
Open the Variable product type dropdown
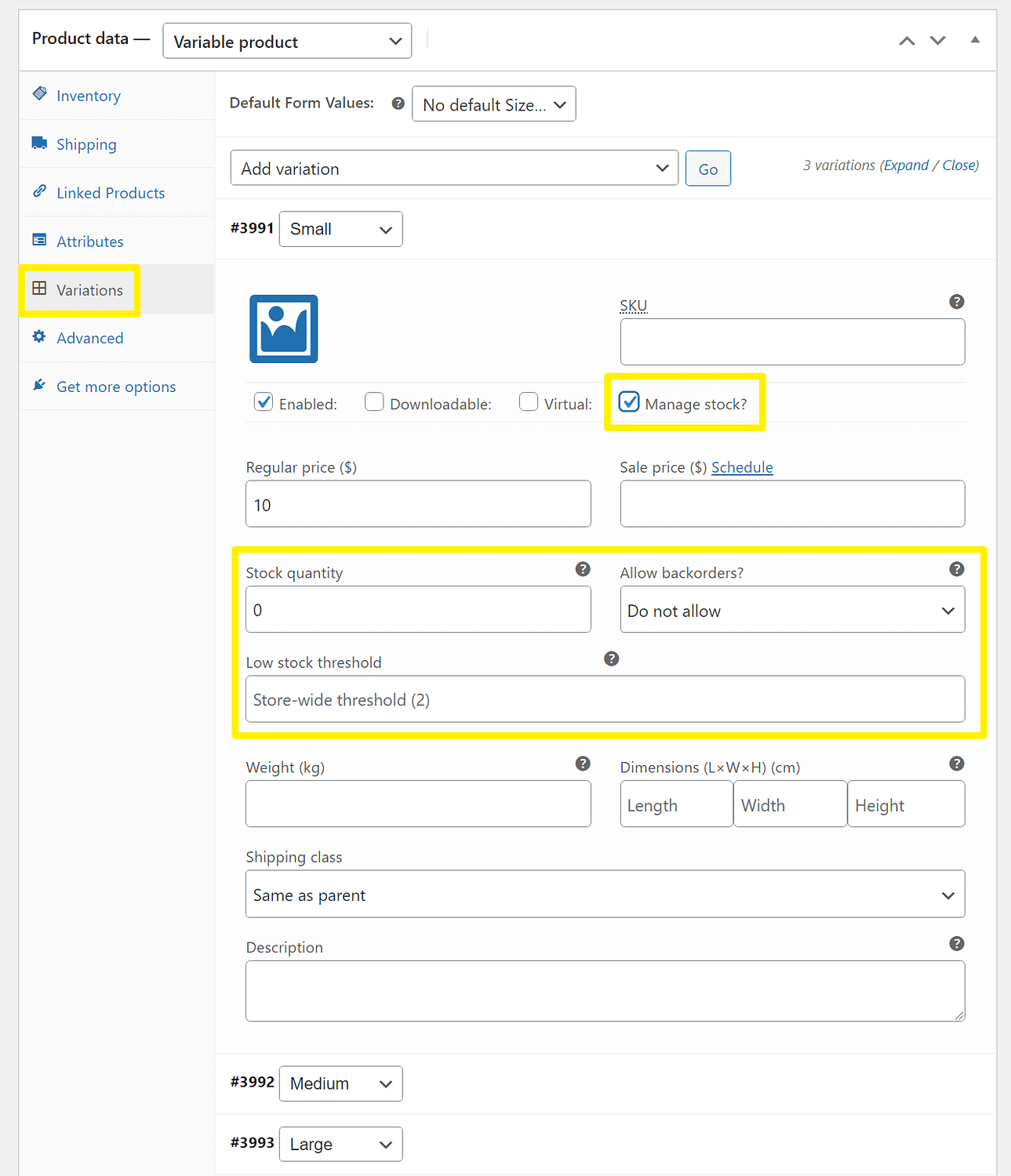tap(287, 41)
